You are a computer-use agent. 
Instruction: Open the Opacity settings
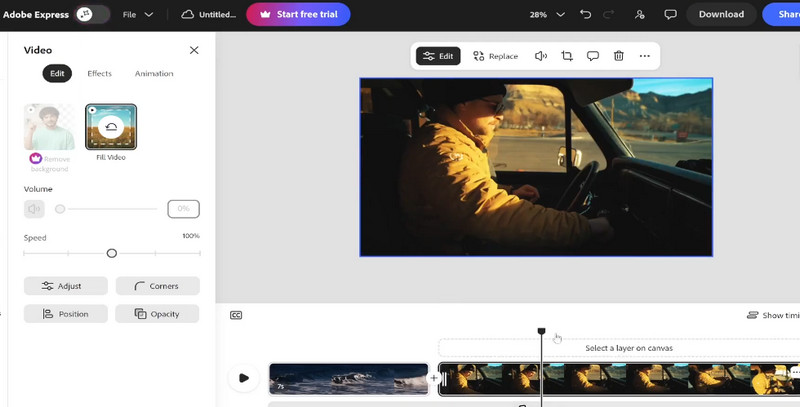pyautogui.click(x=157, y=314)
